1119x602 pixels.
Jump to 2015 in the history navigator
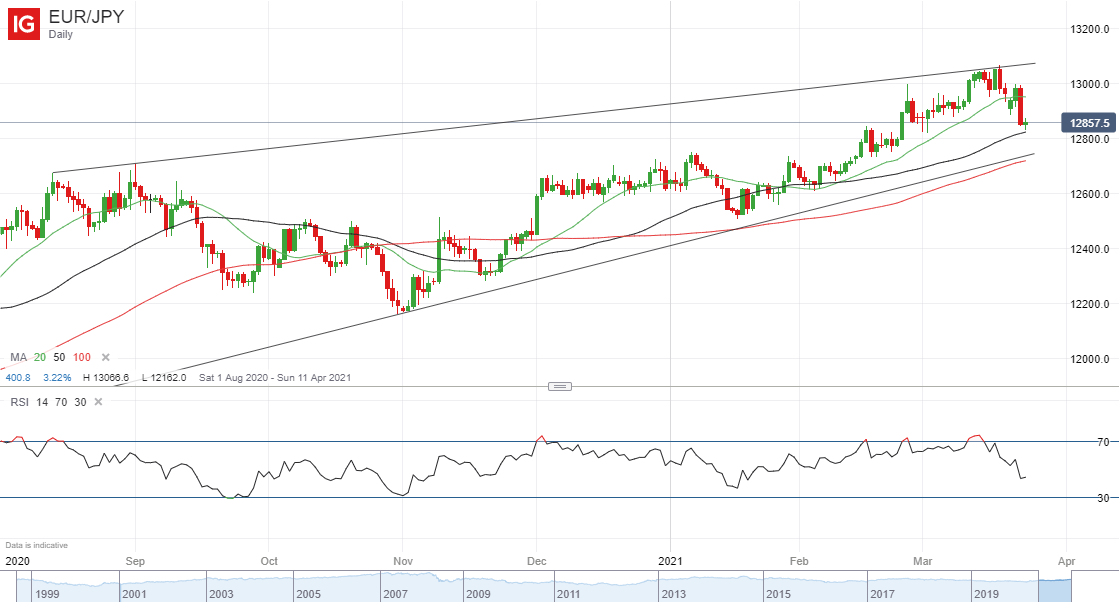click(x=779, y=593)
